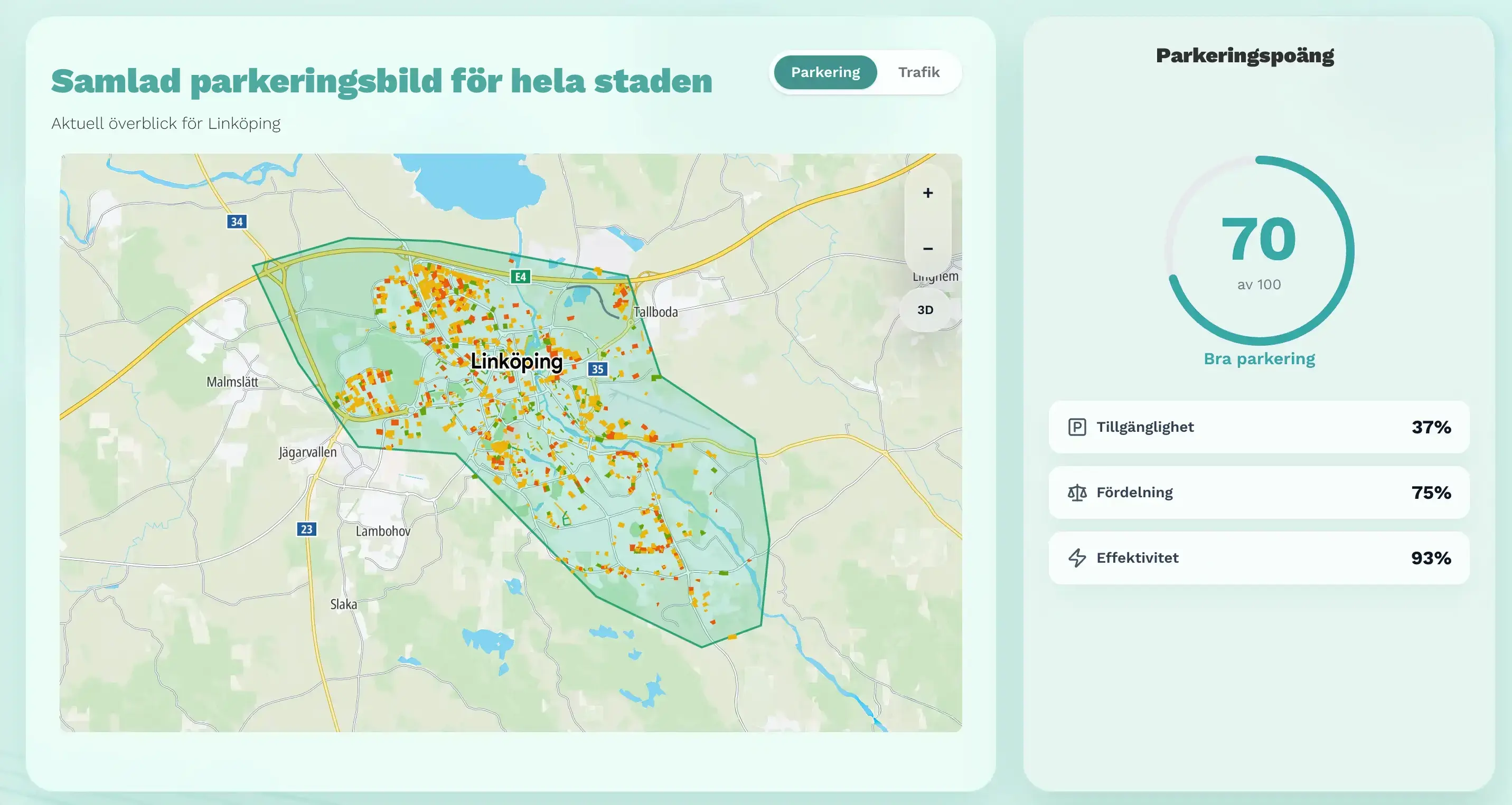Click the P icon next to Tillgänglighet

[x=1078, y=427]
